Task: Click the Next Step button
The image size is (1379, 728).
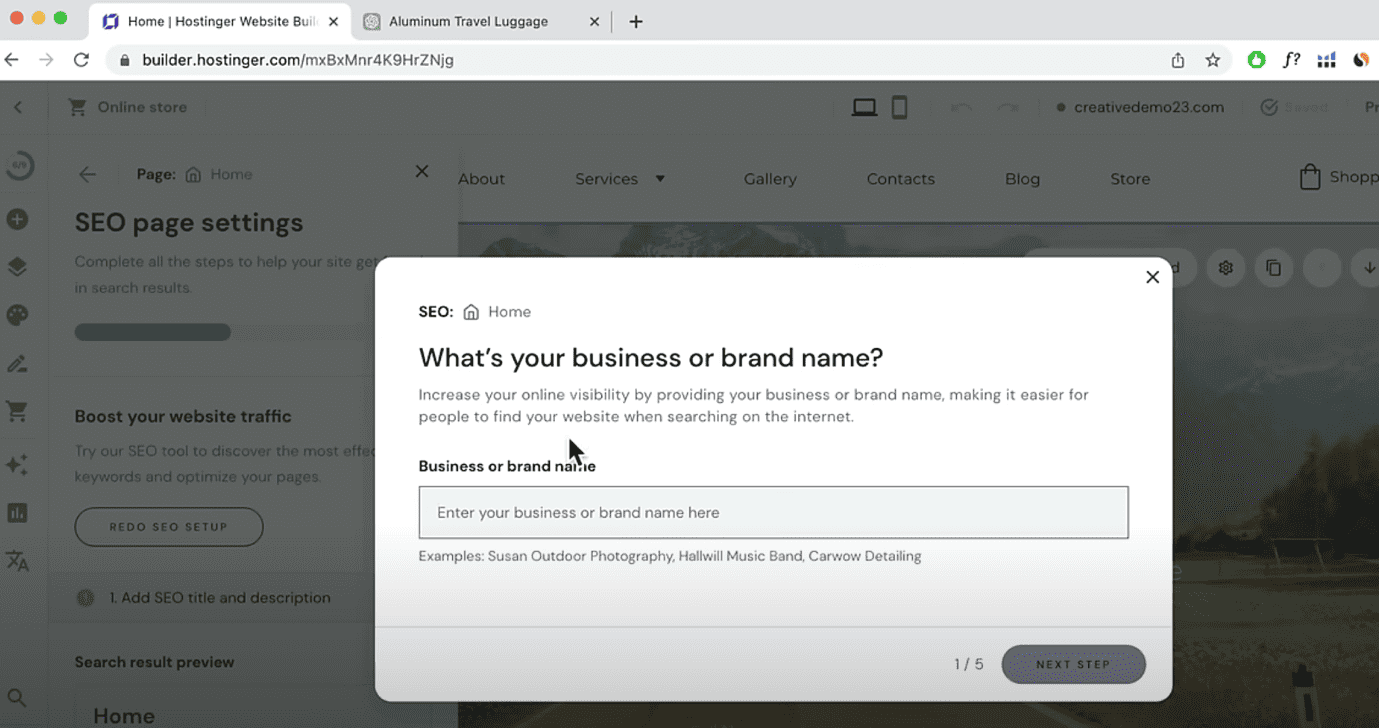Action: click(1073, 664)
